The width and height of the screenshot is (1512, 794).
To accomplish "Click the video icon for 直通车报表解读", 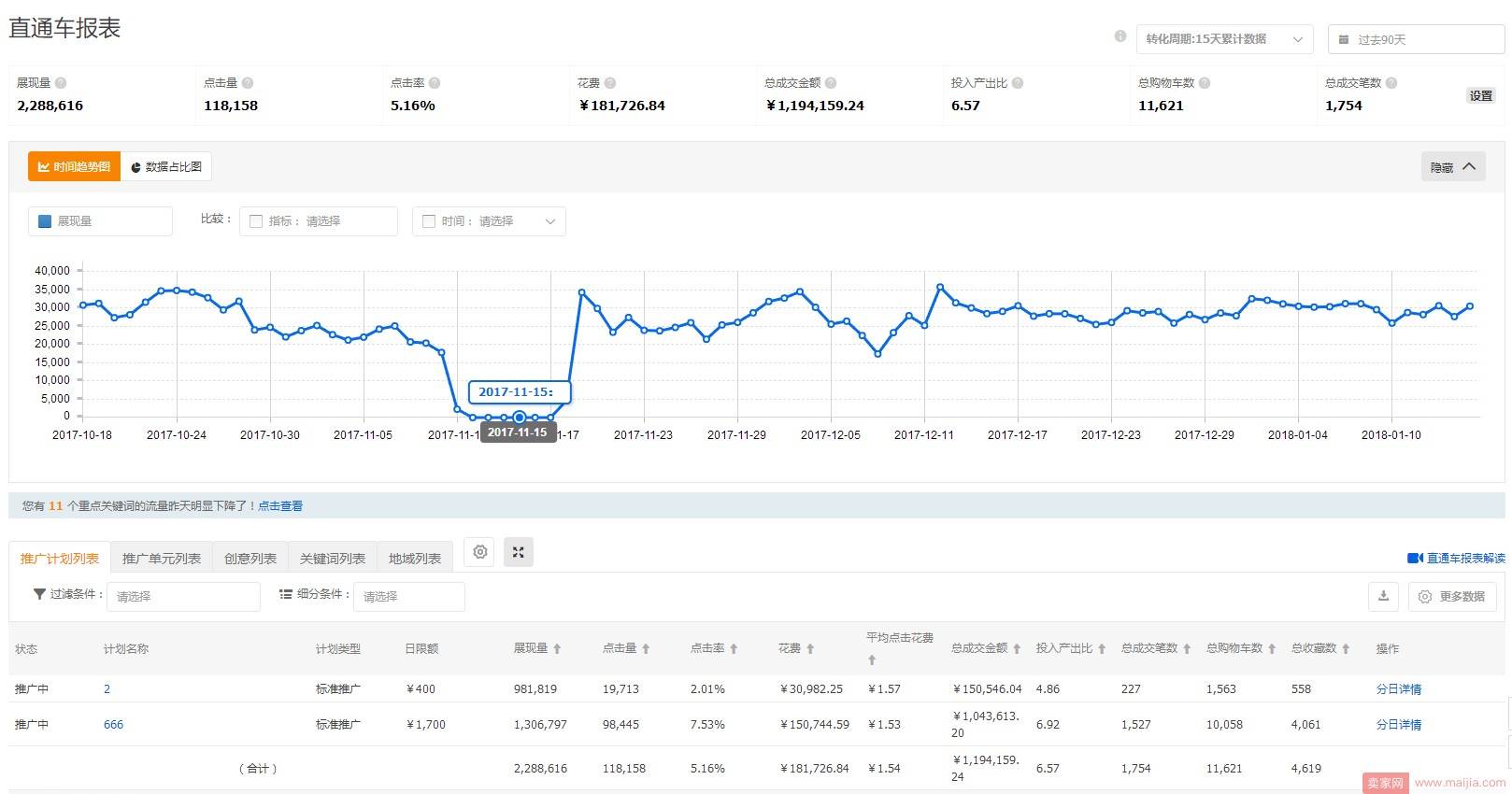I will coord(1415,559).
